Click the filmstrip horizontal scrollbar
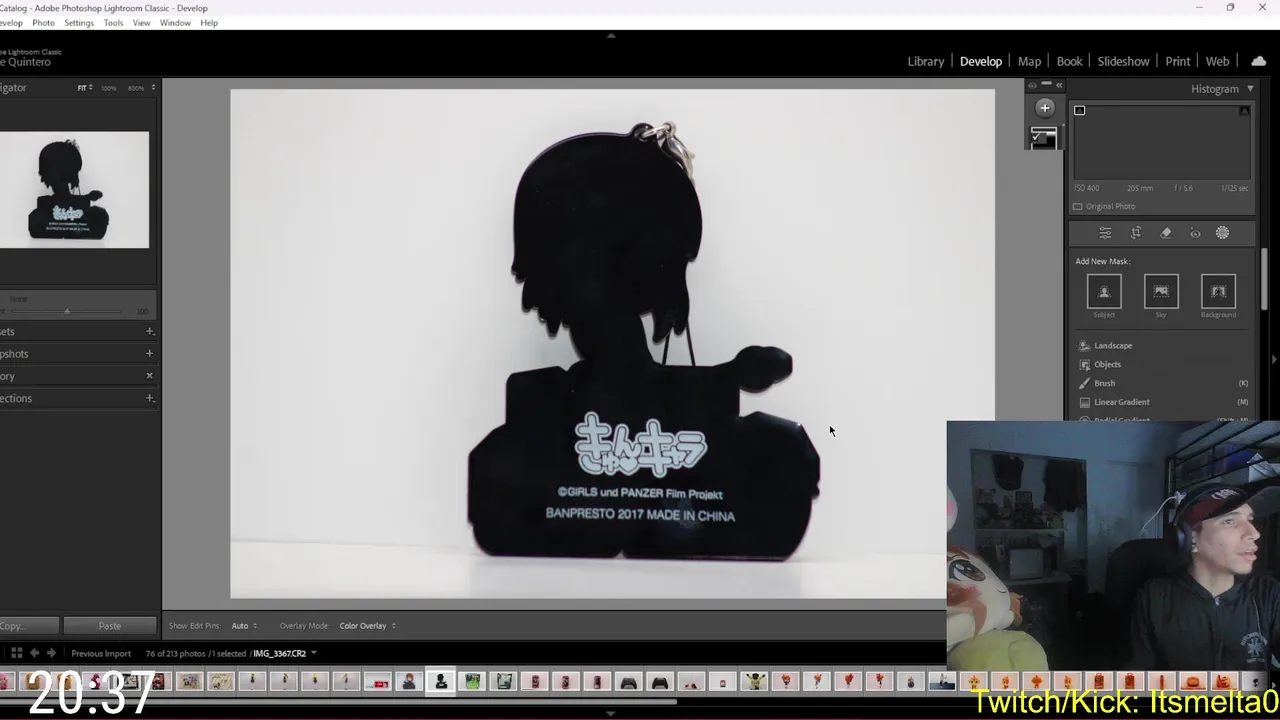This screenshot has width=1280, height=720. point(340,701)
